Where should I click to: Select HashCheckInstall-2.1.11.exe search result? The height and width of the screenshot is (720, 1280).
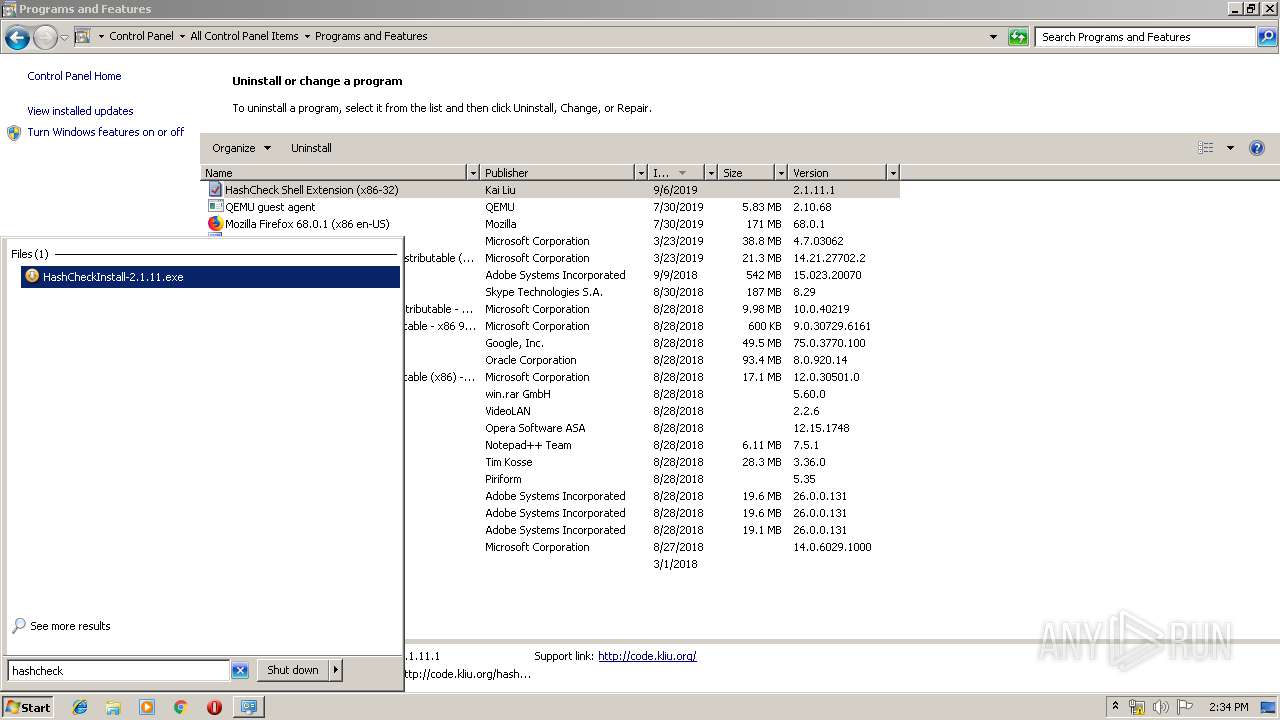(x=210, y=277)
